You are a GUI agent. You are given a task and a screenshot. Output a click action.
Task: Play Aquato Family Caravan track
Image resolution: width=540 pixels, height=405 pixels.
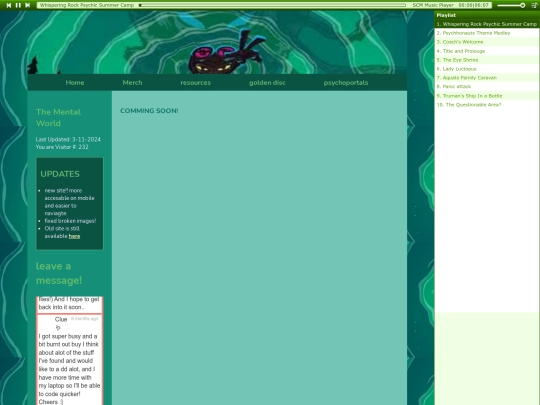coord(487,78)
